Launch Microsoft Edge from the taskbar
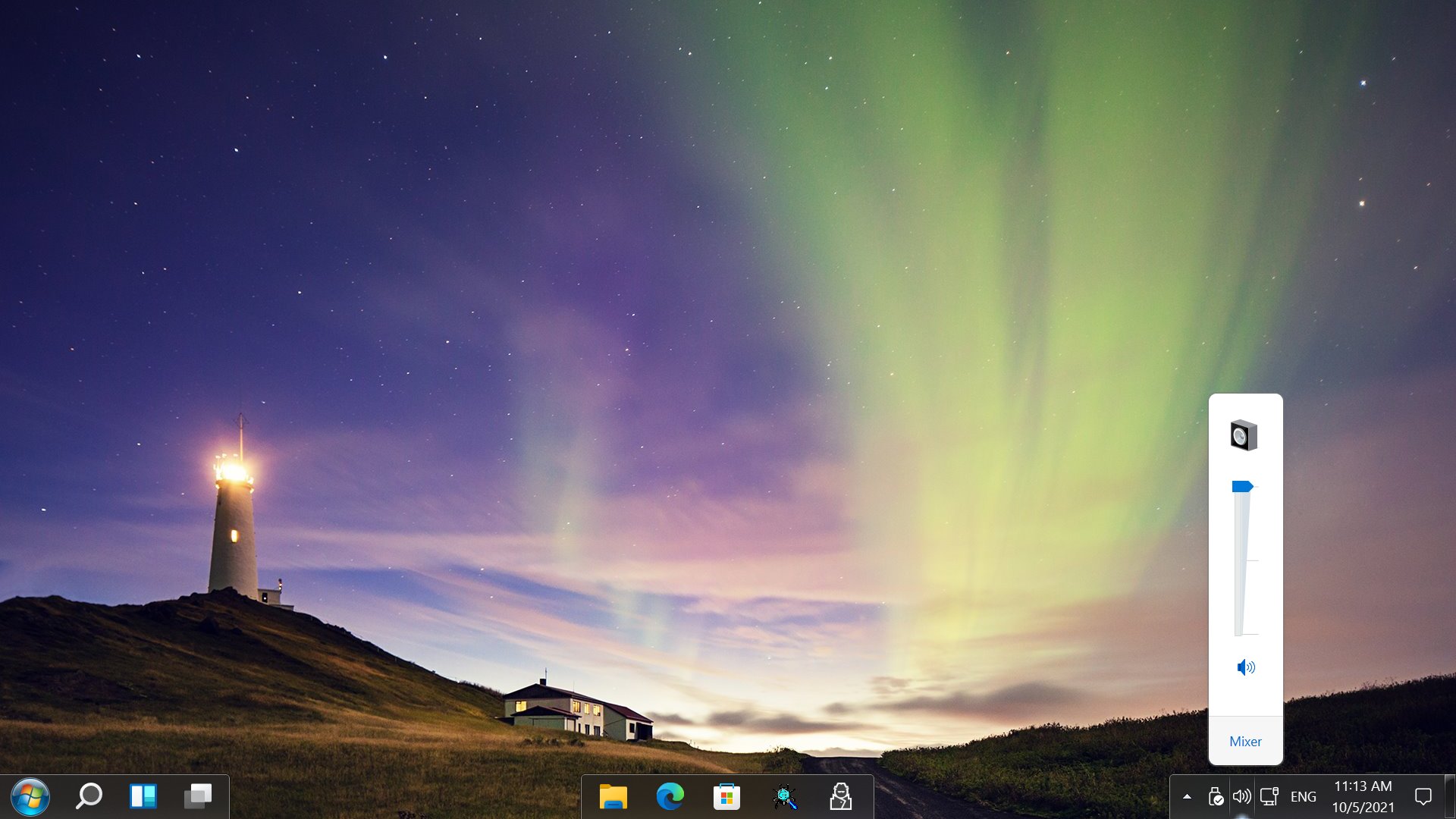 670,796
